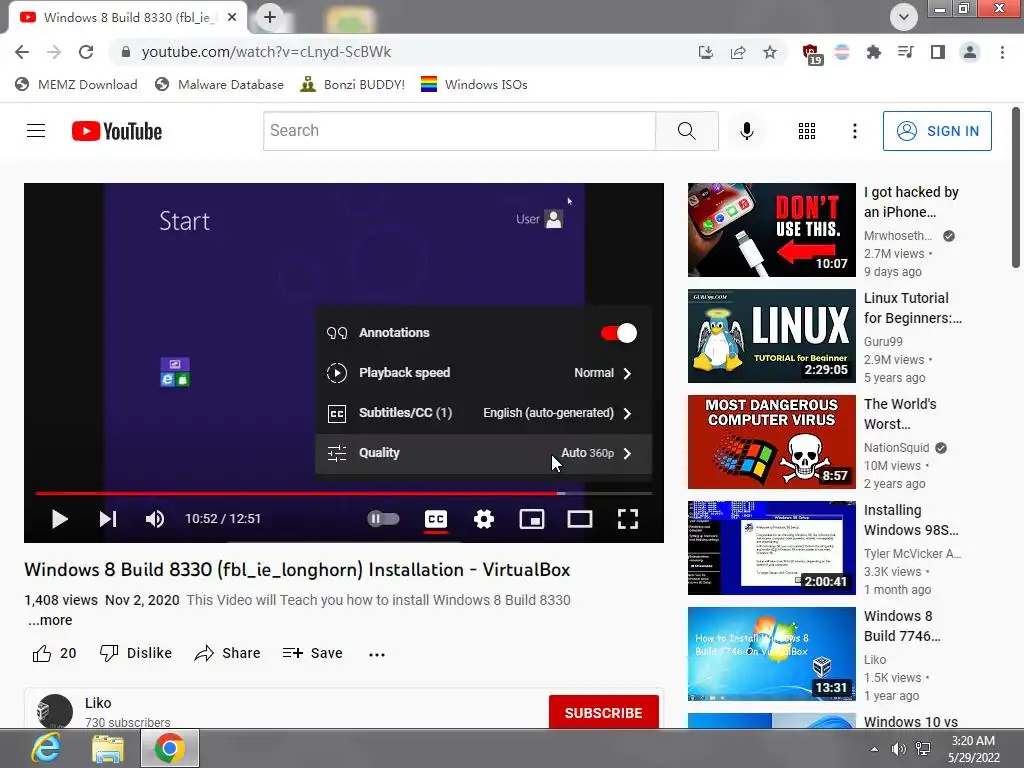Open more actions ellipsis under video
Screen dimensions: 1024x768
pos(377,654)
